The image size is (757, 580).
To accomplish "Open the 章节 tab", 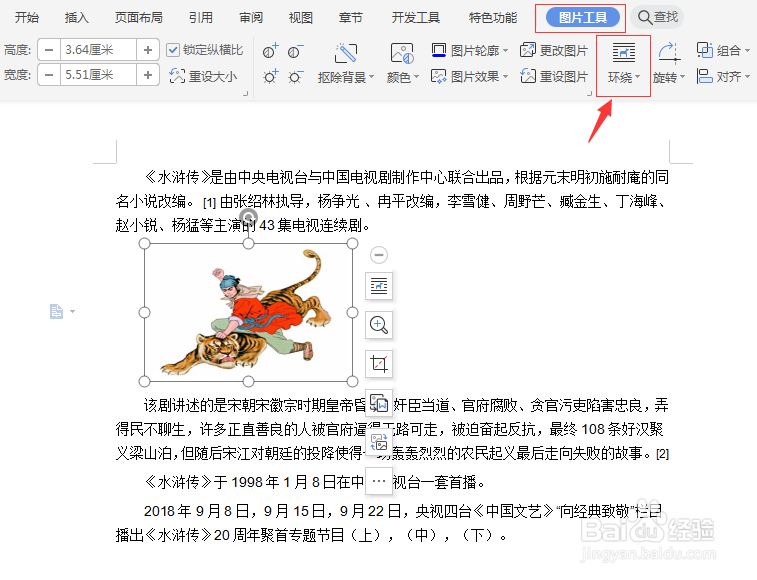I will tap(350, 18).
